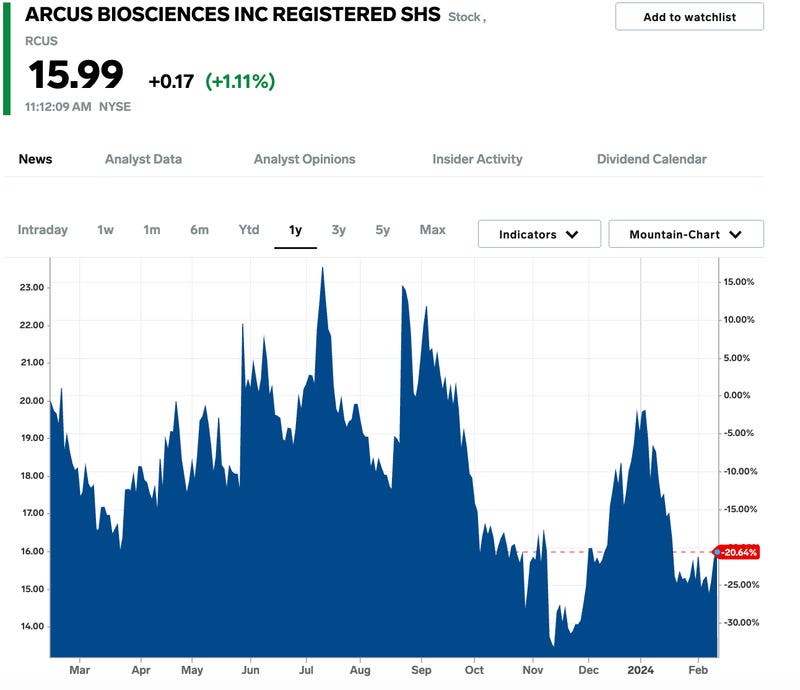800x690 pixels.
Task: Switch chart range to 1w
Action: tap(105, 230)
